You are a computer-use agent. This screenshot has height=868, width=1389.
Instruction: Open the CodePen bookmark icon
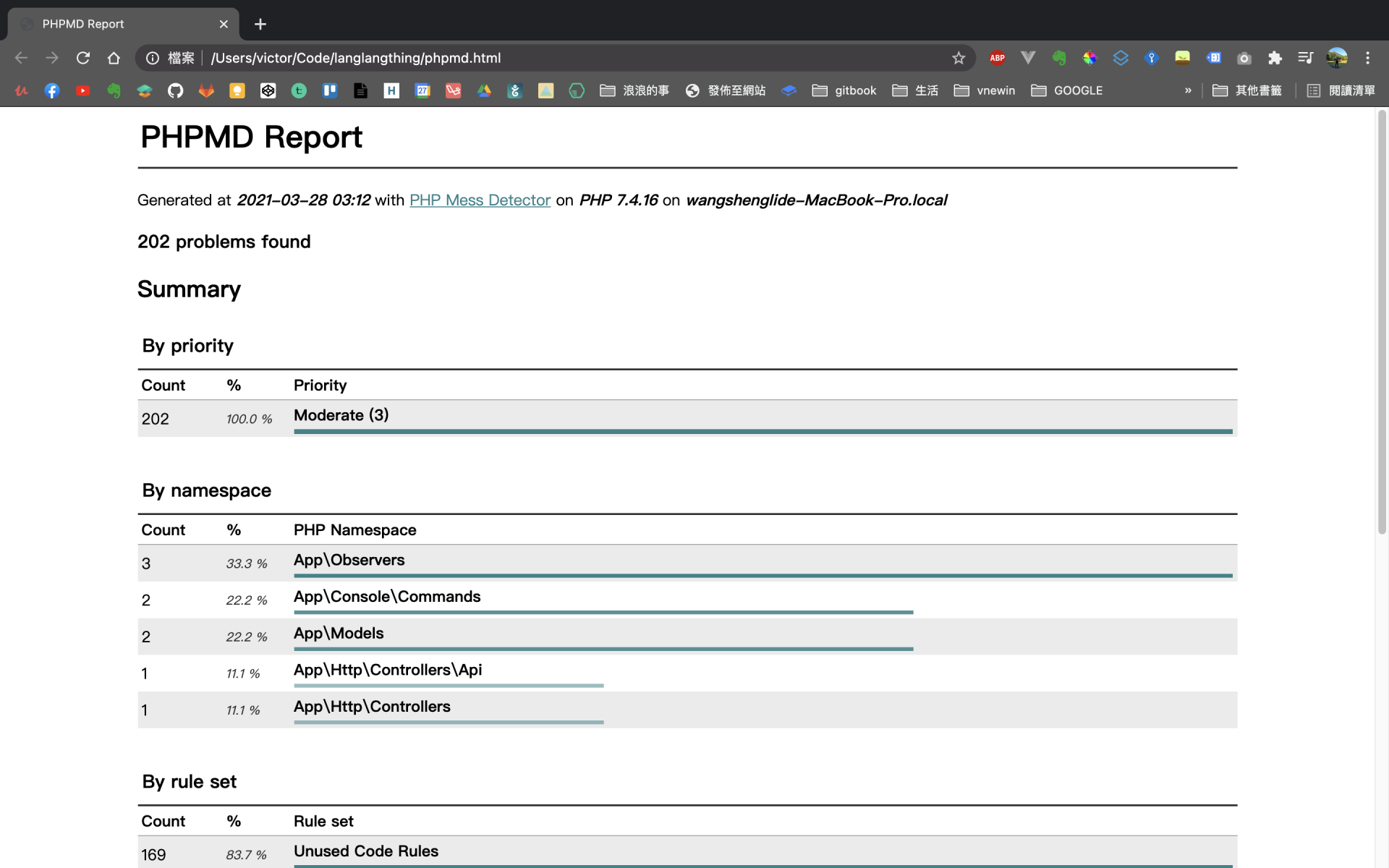[268, 90]
